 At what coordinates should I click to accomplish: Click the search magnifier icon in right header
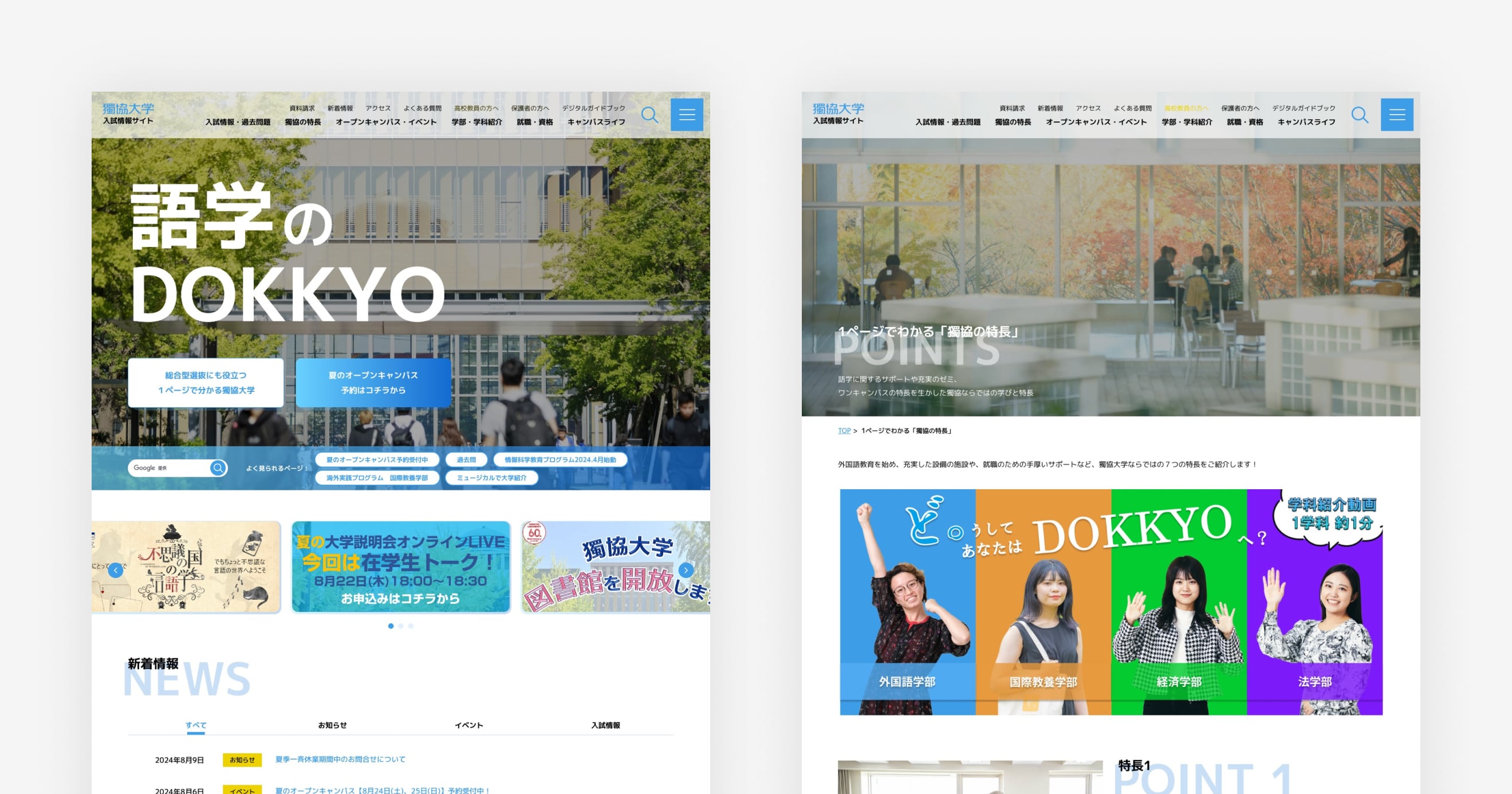1360,115
